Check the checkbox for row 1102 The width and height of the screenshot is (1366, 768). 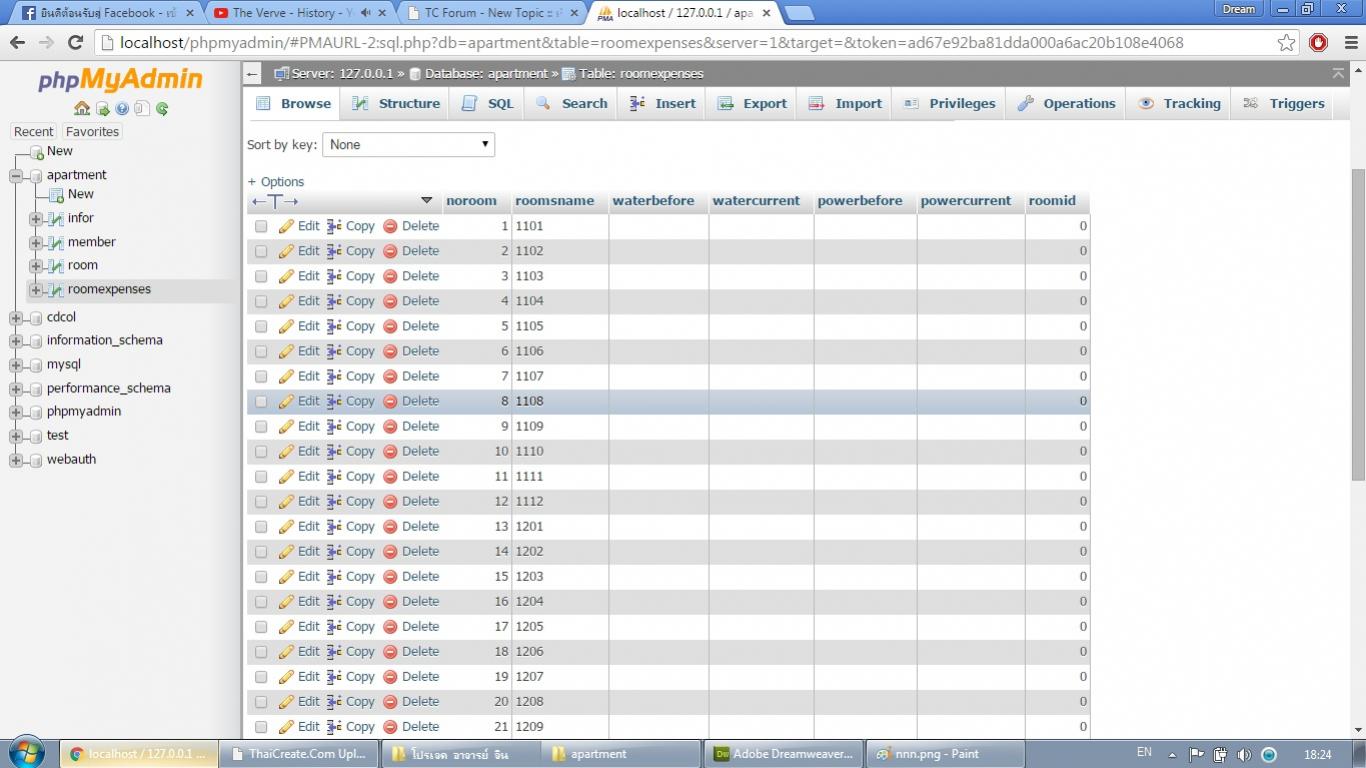[x=261, y=251]
